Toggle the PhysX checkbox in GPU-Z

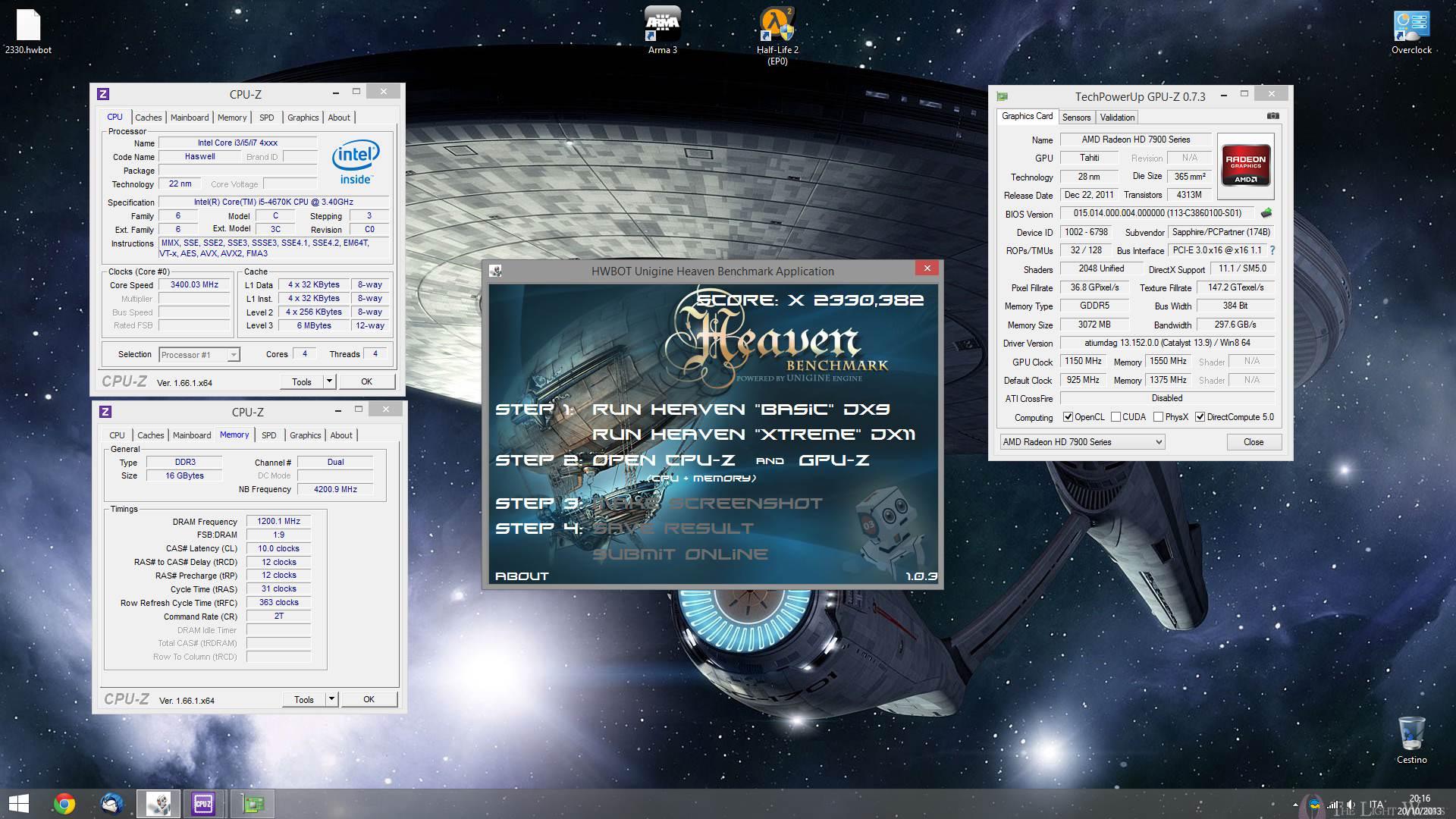pyautogui.click(x=1158, y=417)
